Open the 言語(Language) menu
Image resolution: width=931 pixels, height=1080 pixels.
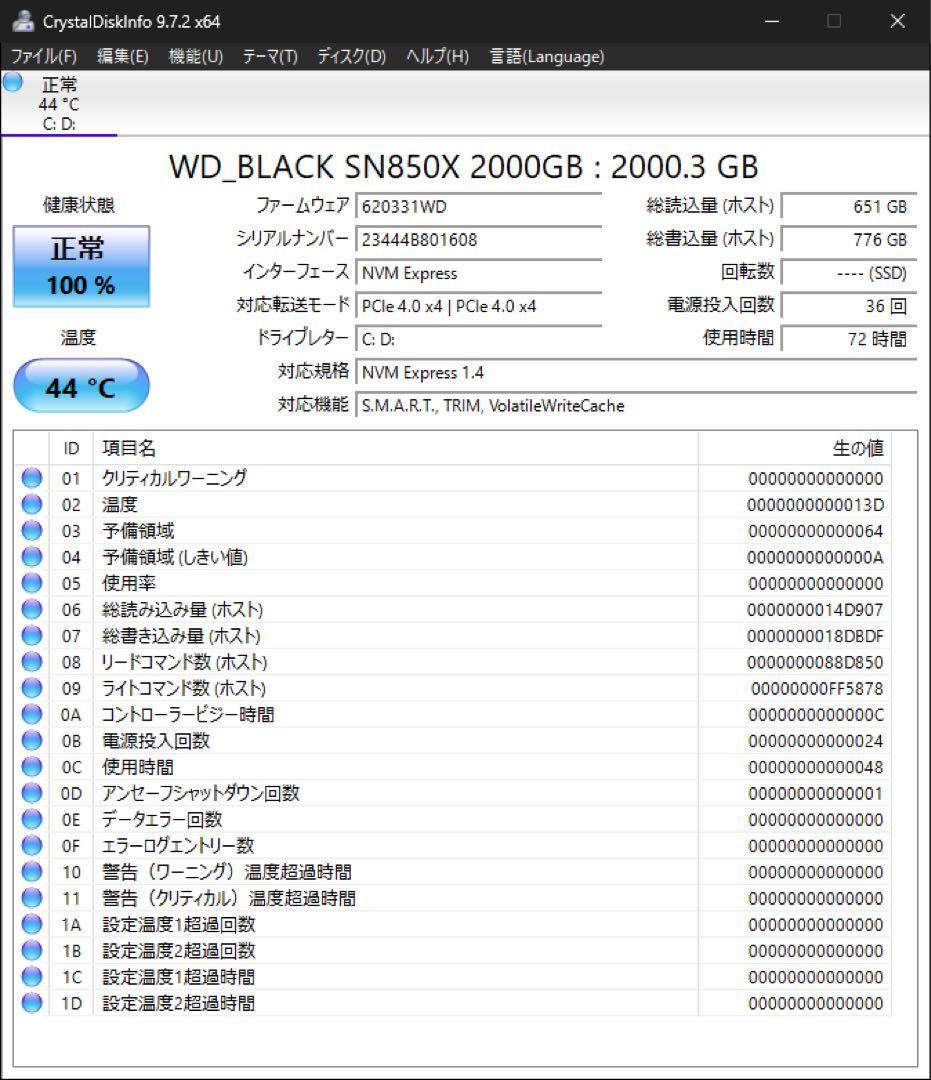(x=545, y=57)
